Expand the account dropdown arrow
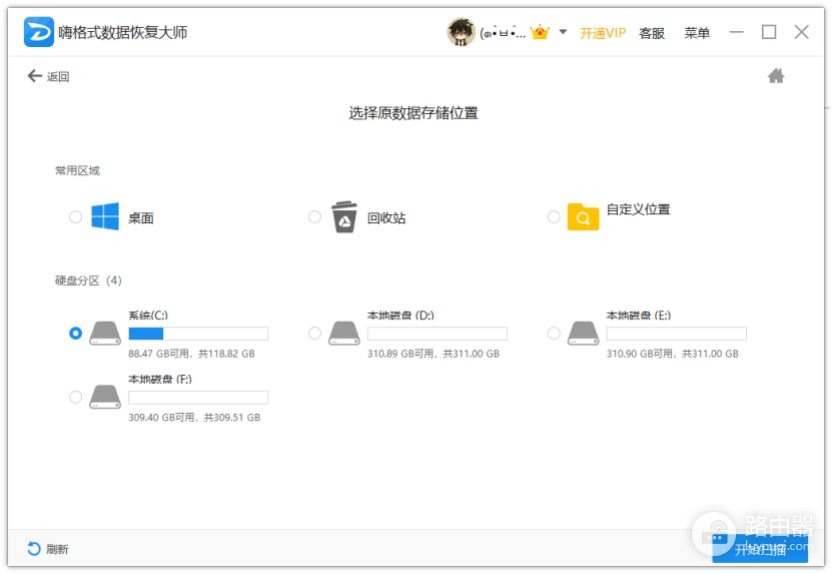Viewport: 832px width, 574px height. coord(563,32)
